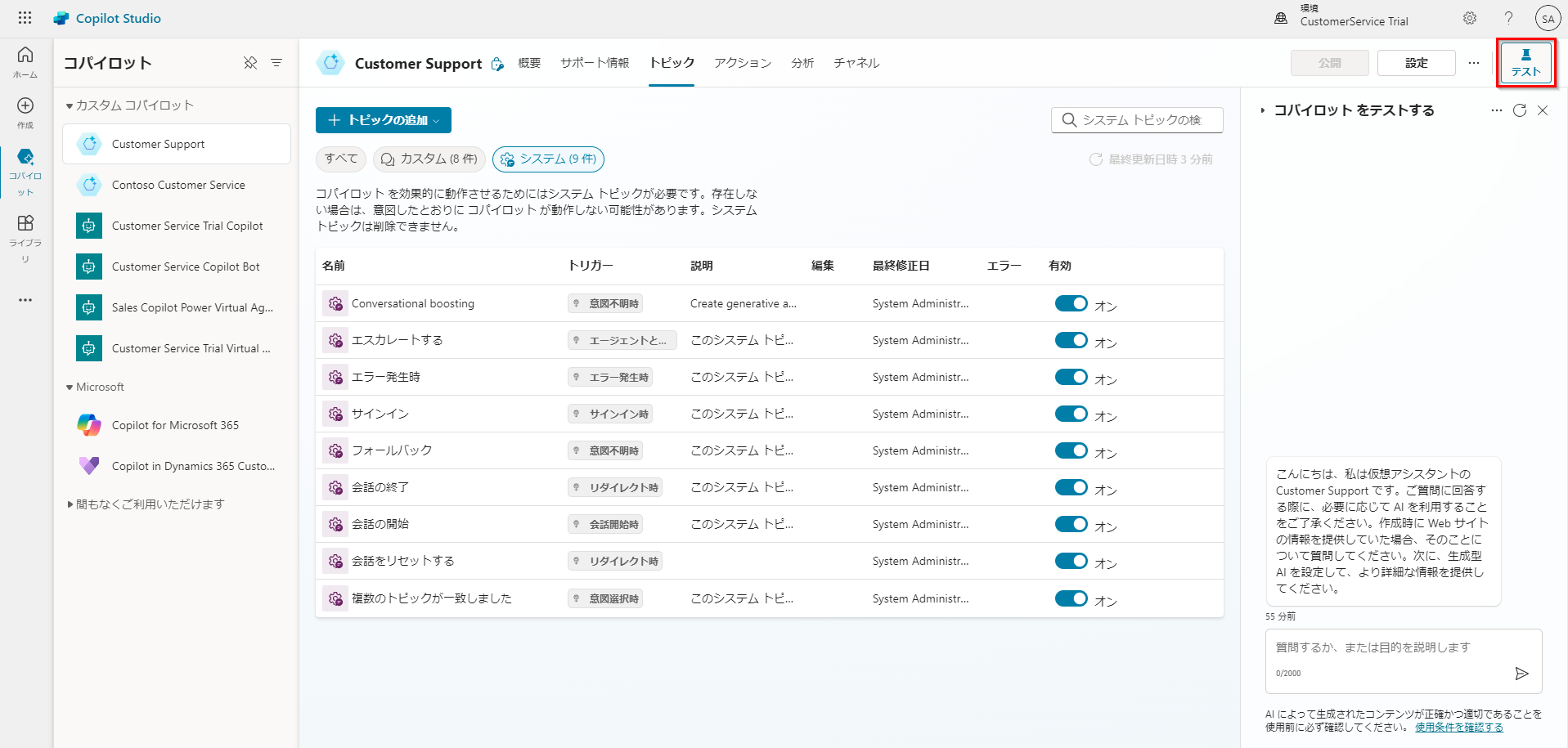
Task: Click the テスト button
Action: [x=1525, y=62]
